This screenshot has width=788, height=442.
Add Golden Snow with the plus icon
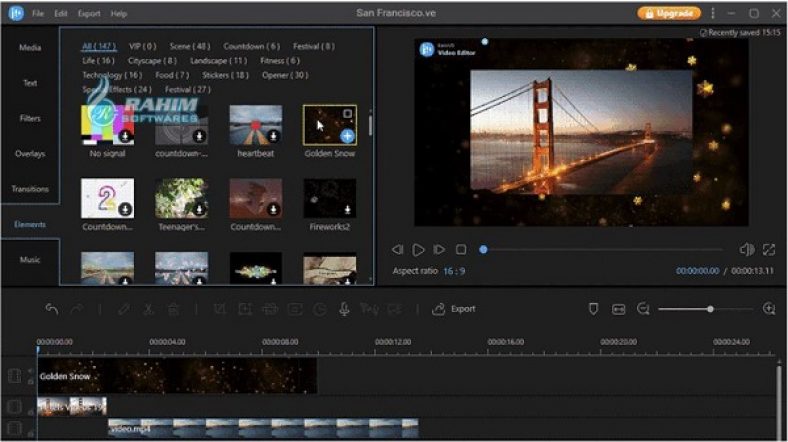click(x=346, y=136)
